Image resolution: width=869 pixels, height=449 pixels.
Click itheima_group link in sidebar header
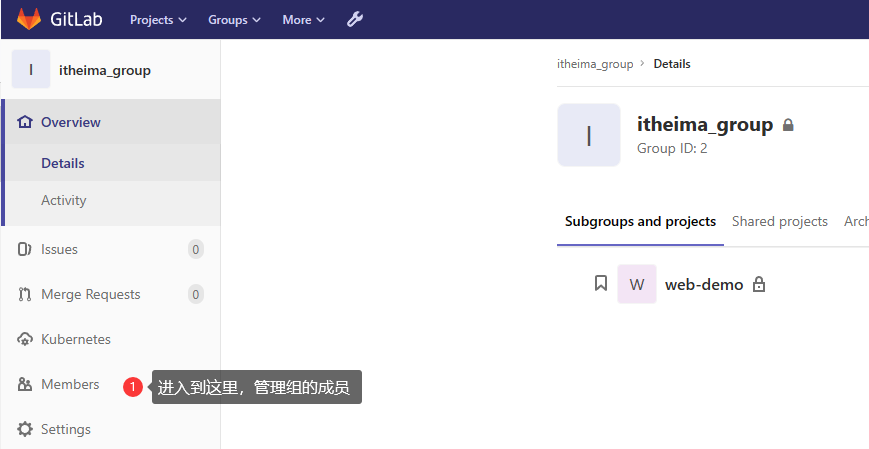(x=105, y=70)
